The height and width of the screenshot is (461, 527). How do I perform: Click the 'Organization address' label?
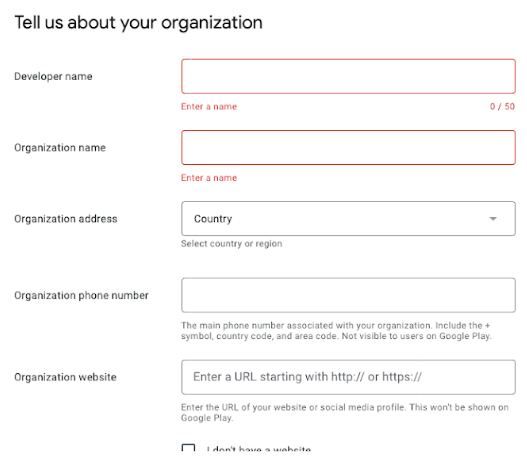click(66, 219)
